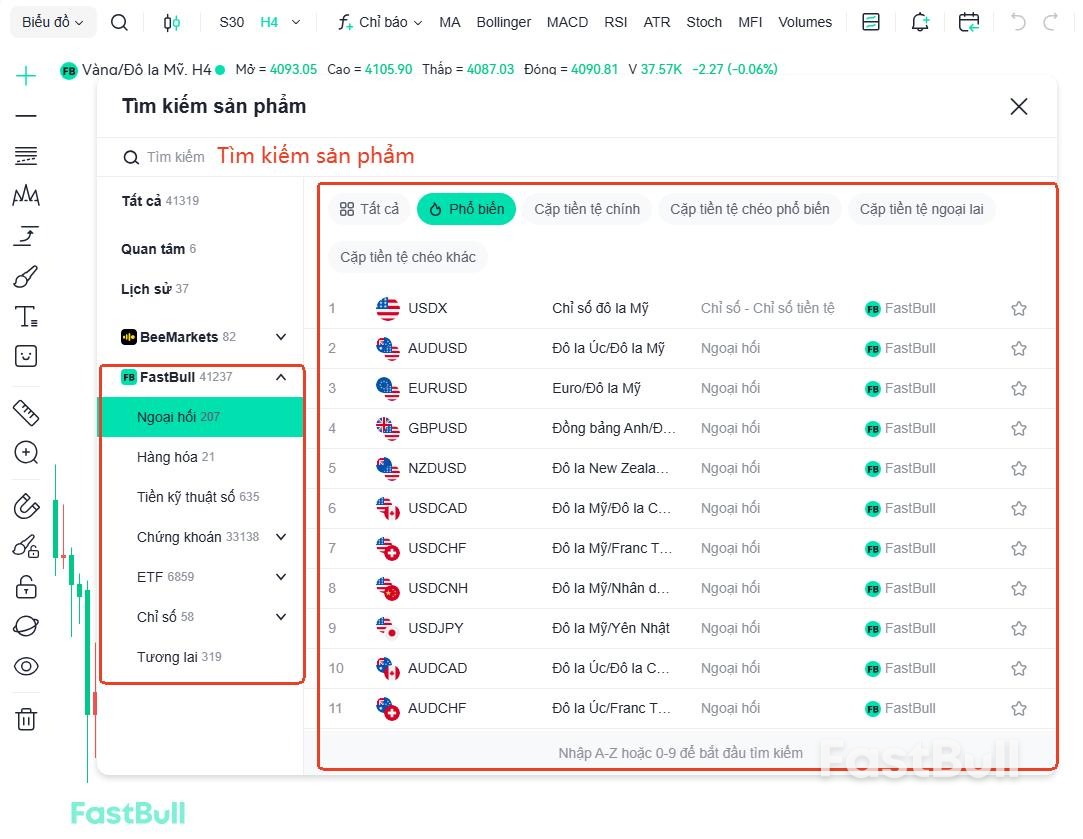Select the pattern zigzag drawing tool
The height and width of the screenshot is (839, 1083).
point(26,195)
